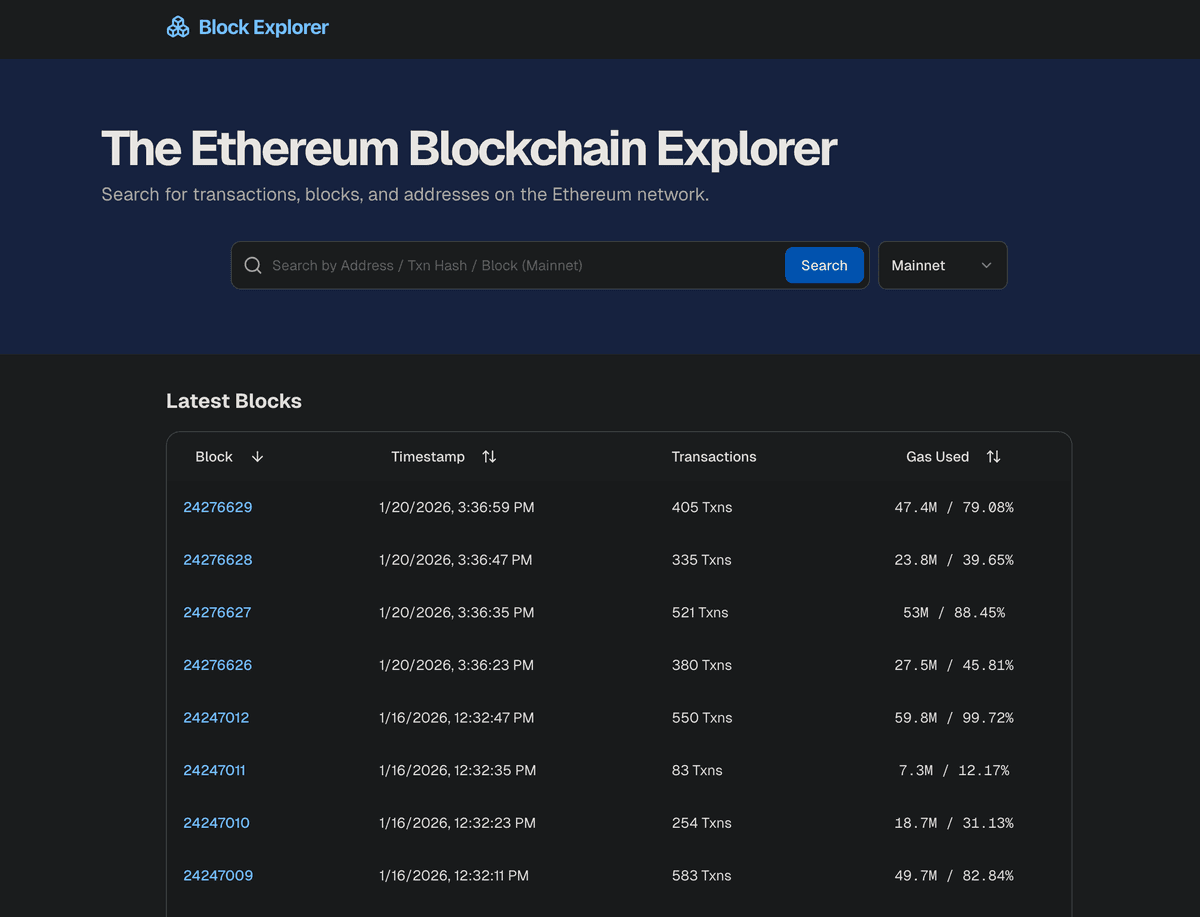
Task: Toggle the Gas Used column sort icon
Action: (993, 456)
